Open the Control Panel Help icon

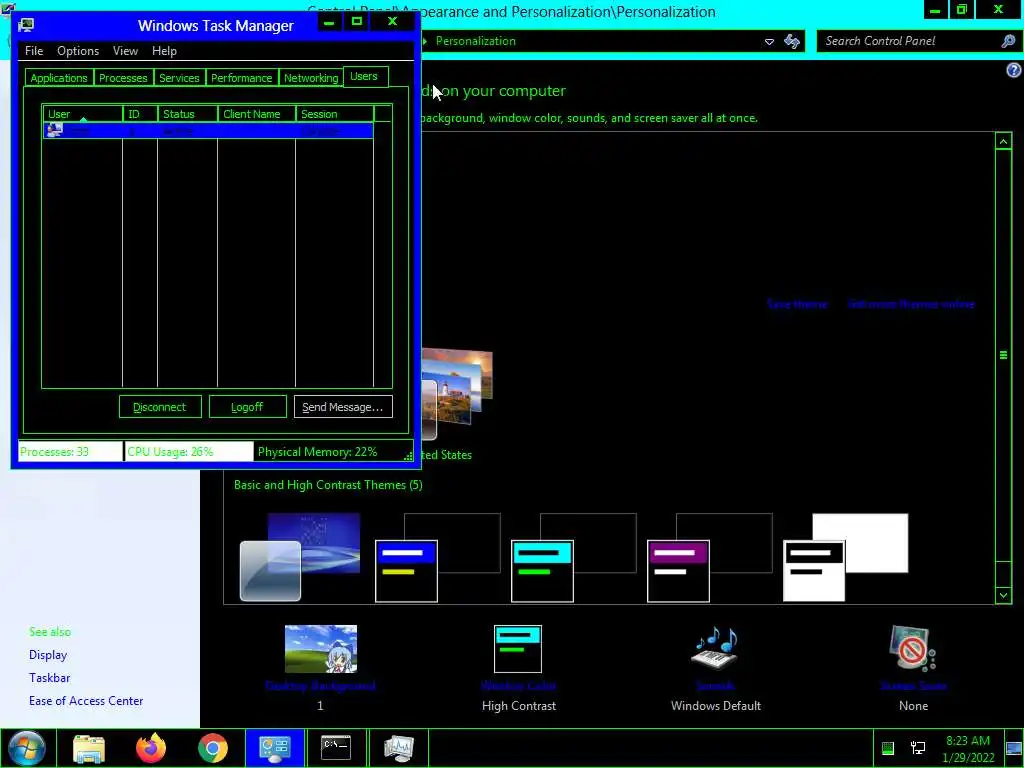tap(1014, 71)
